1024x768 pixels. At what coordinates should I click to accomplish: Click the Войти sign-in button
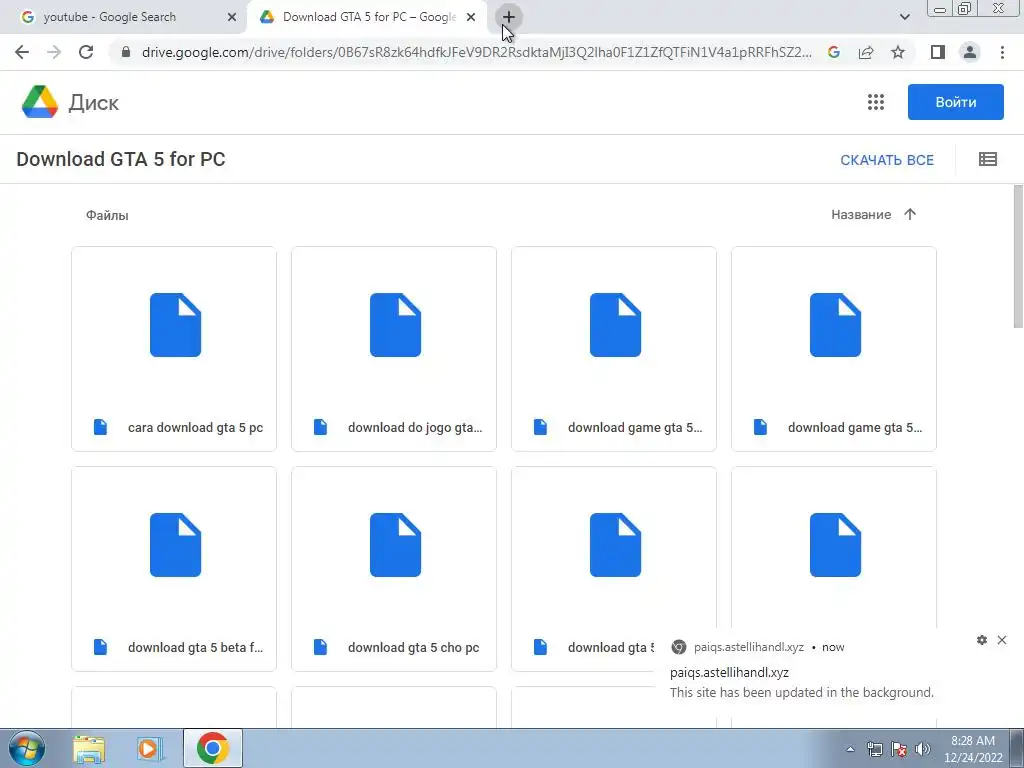coord(955,102)
